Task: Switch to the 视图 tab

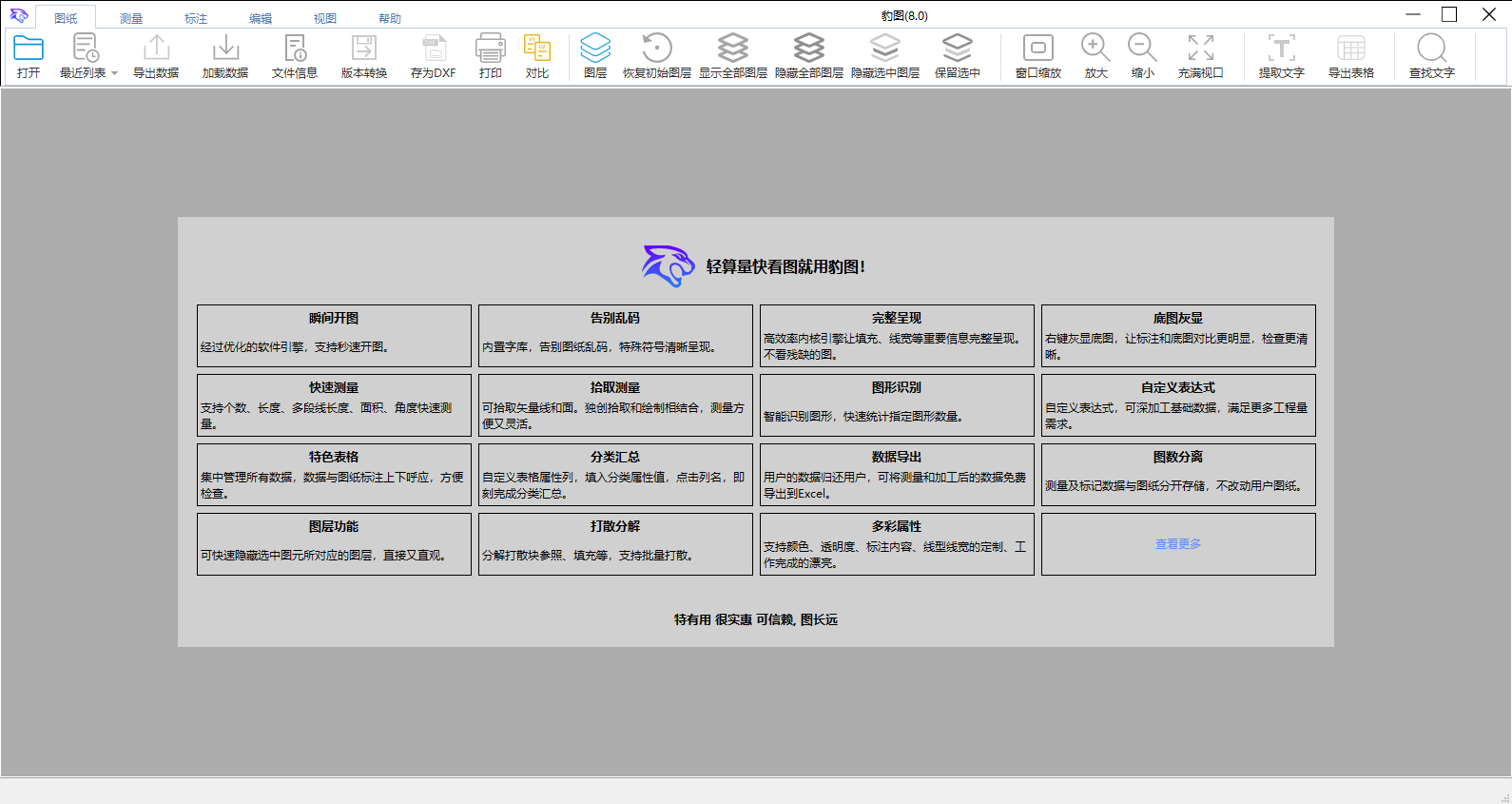Action: [325, 18]
